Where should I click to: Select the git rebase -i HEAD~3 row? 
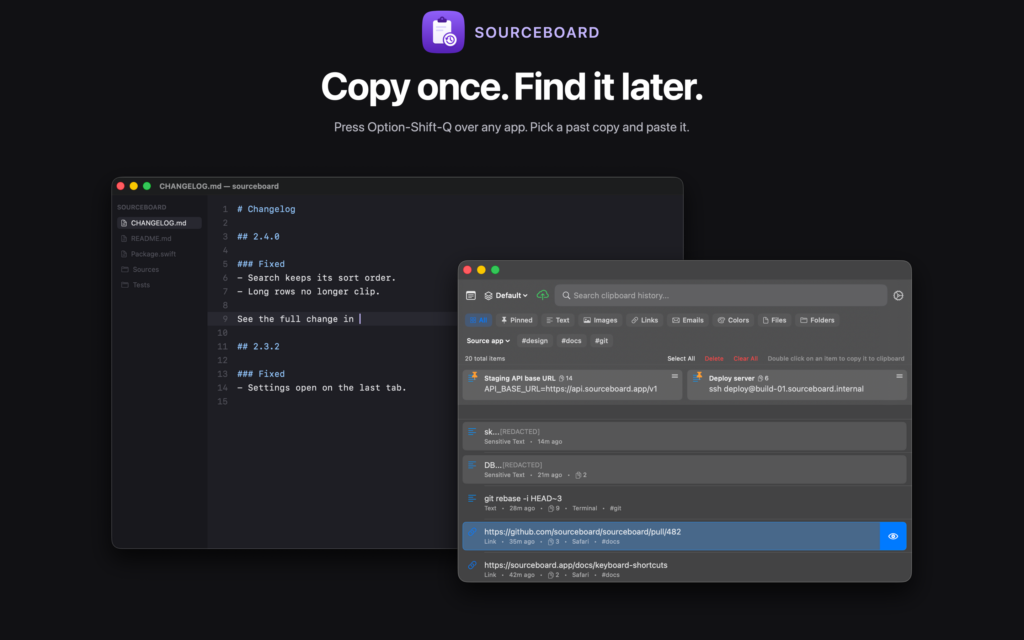tap(684, 502)
